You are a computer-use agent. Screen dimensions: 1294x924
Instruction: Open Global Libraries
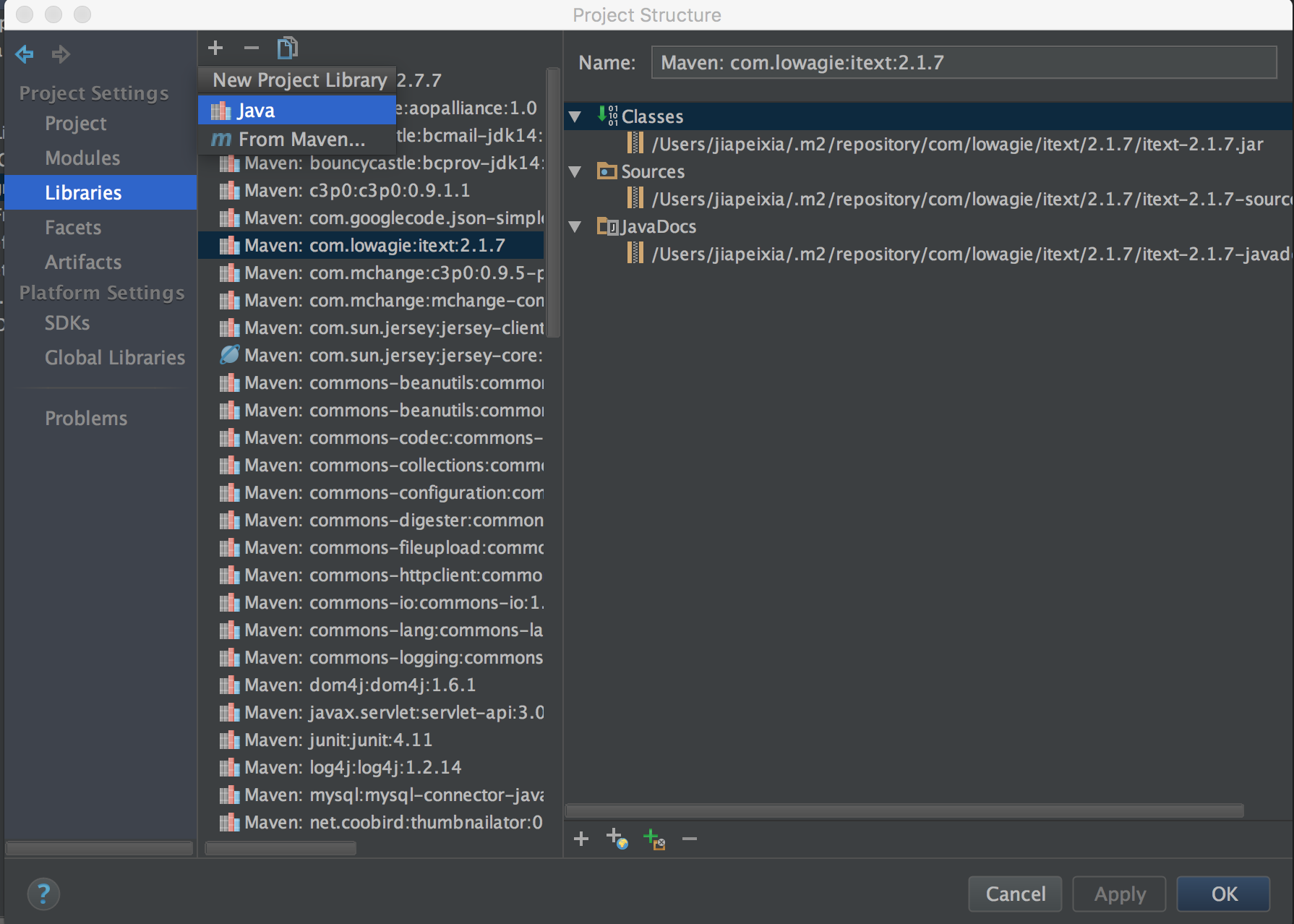click(115, 357)
